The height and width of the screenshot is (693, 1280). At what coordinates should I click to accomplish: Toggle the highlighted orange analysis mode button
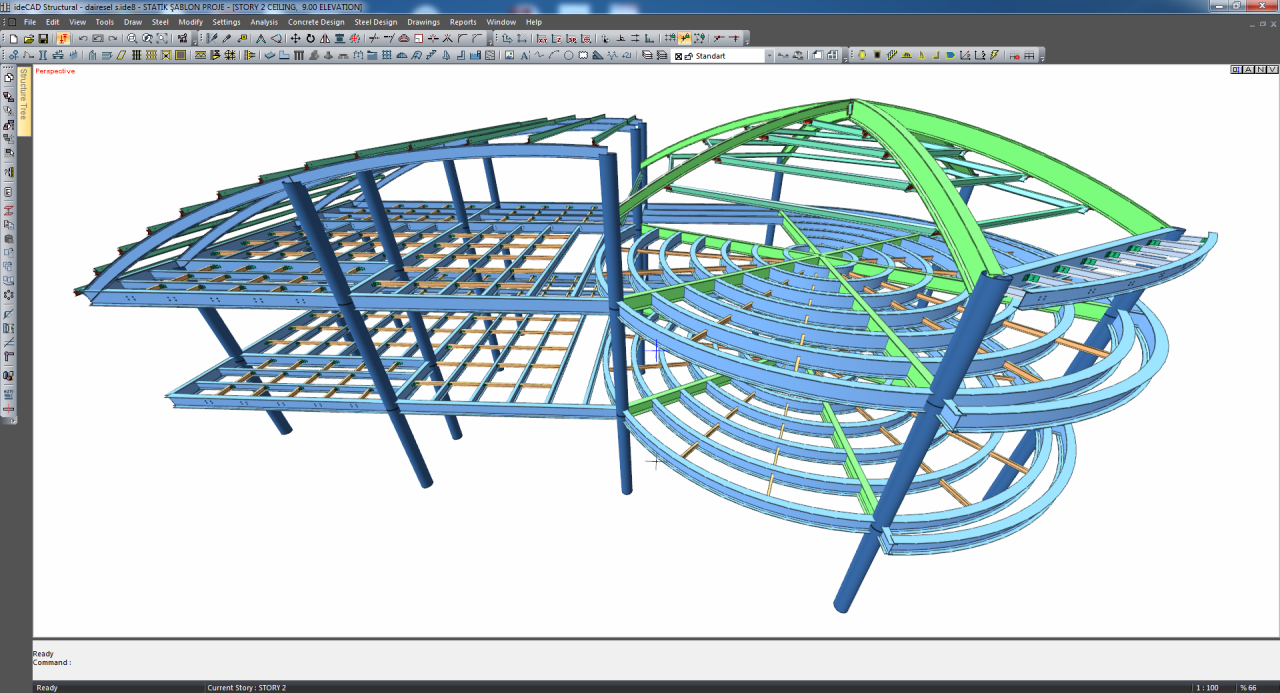click(x=63, y=38)
